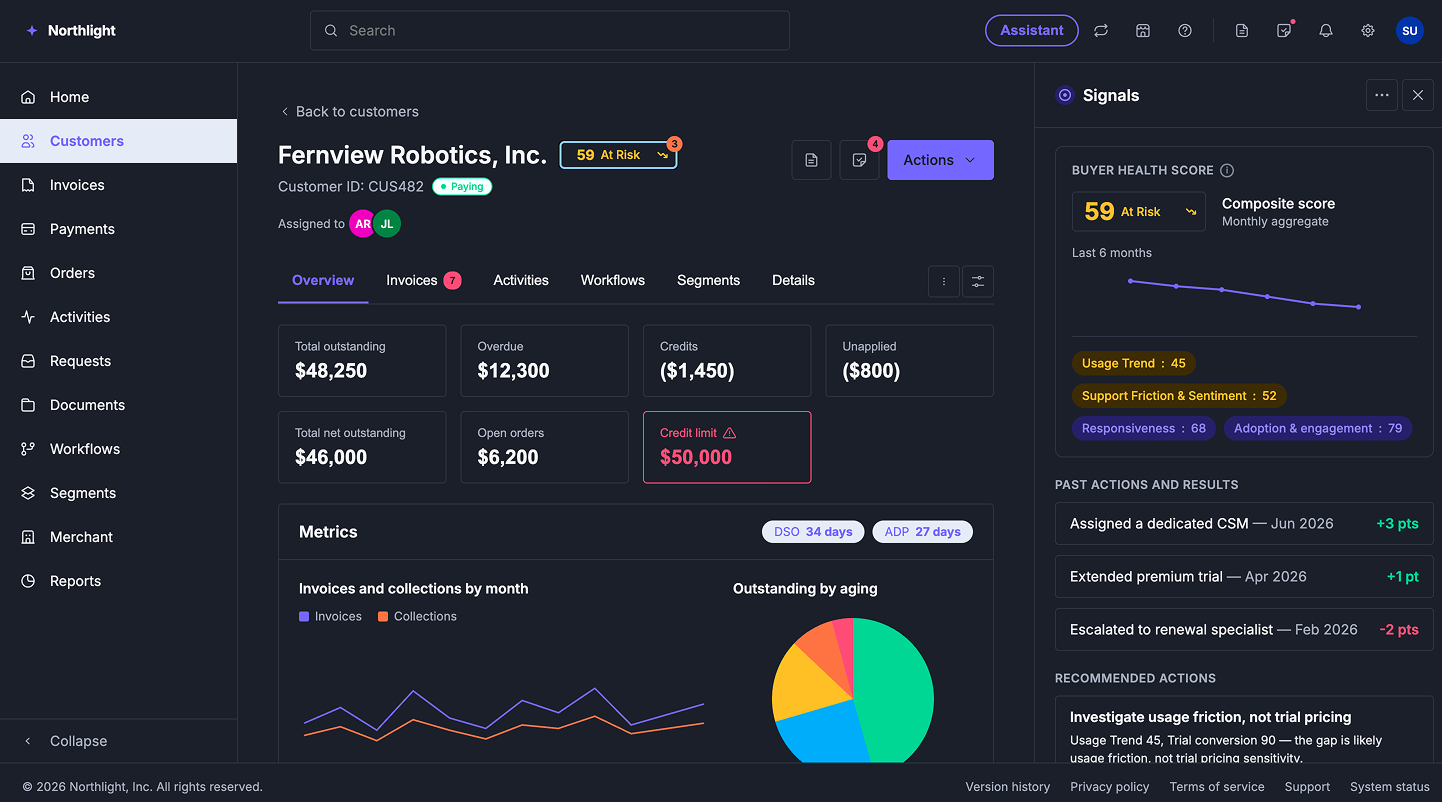The image size is (1442, 802).
Task: Open settings gear in the header
Action: 1368,31
